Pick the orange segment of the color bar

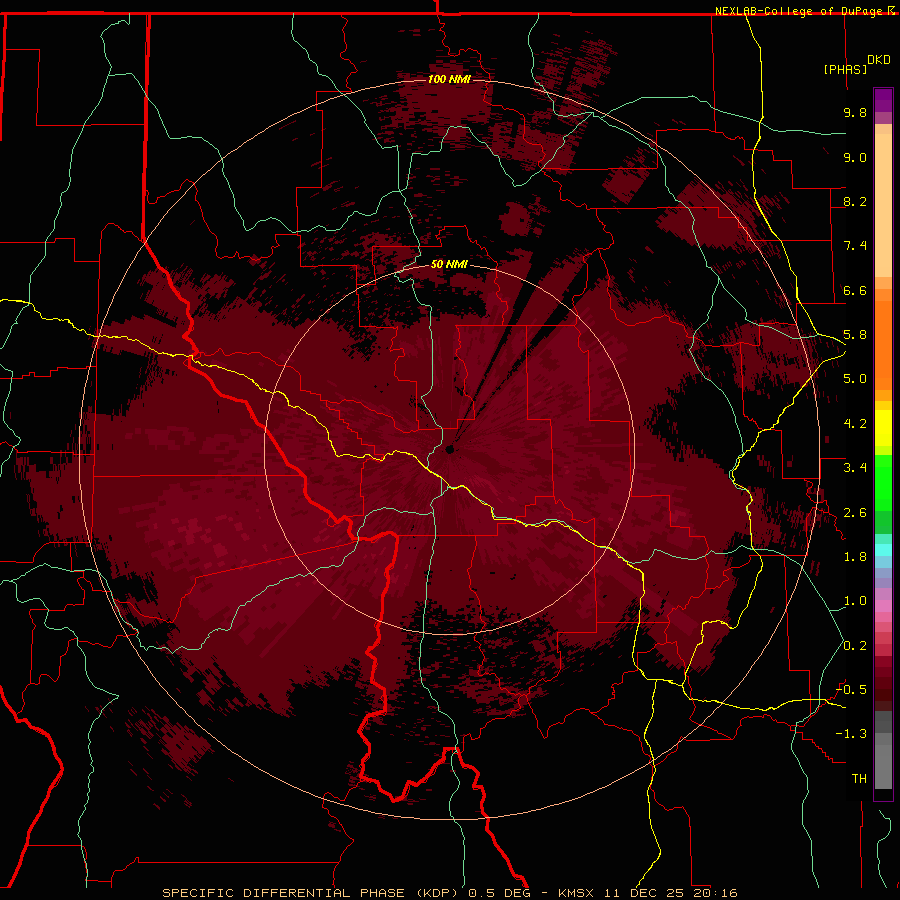(883, 344)
